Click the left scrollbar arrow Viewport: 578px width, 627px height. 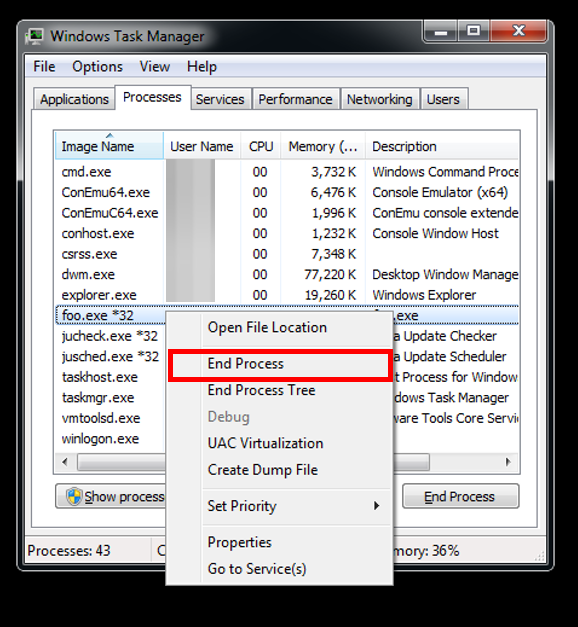click(x=65, y=462)
